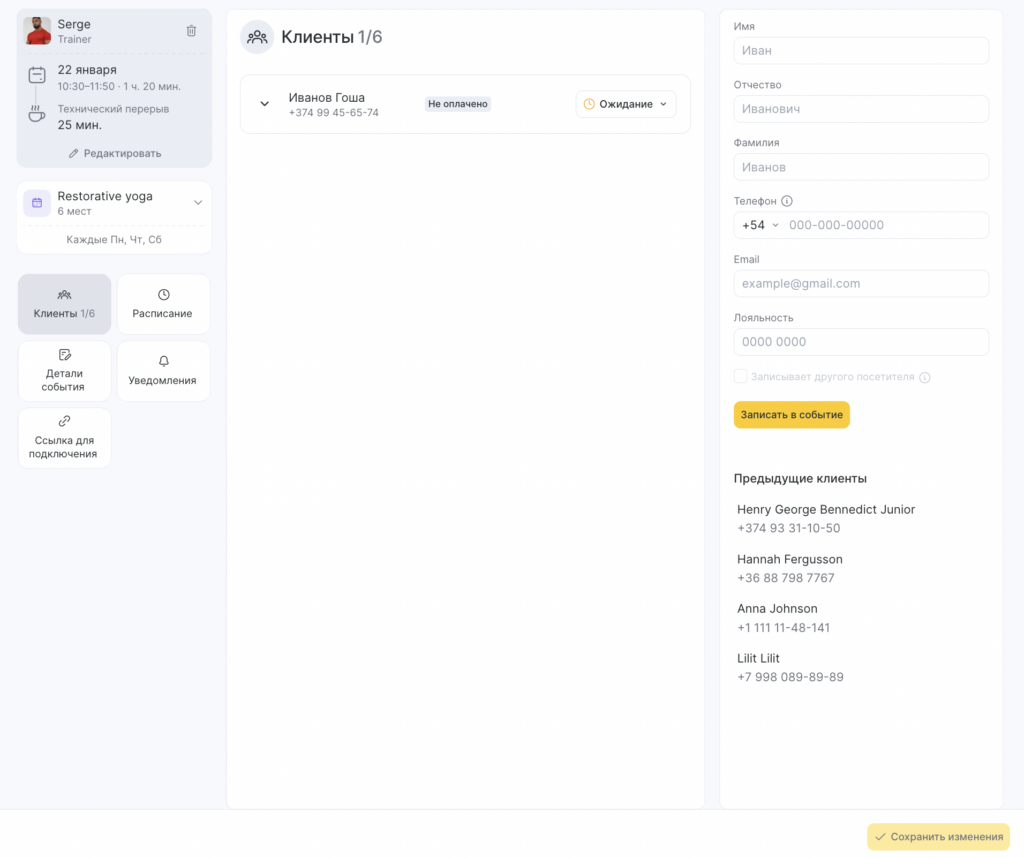Click the info icon beside Телефон label
Image resolution: width=1024 pixels, height=858 pixels.
(787, 201)
